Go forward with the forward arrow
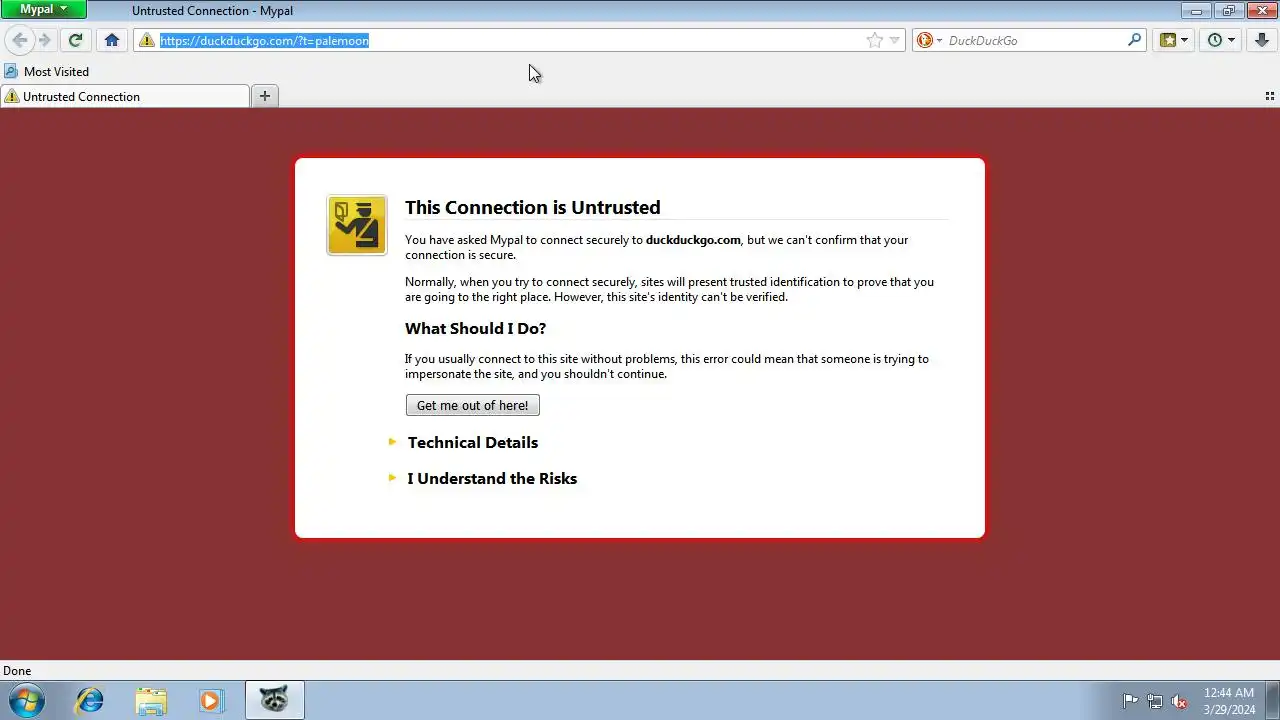This screenshot has height=720, width=1280. (x=45, y=40)
